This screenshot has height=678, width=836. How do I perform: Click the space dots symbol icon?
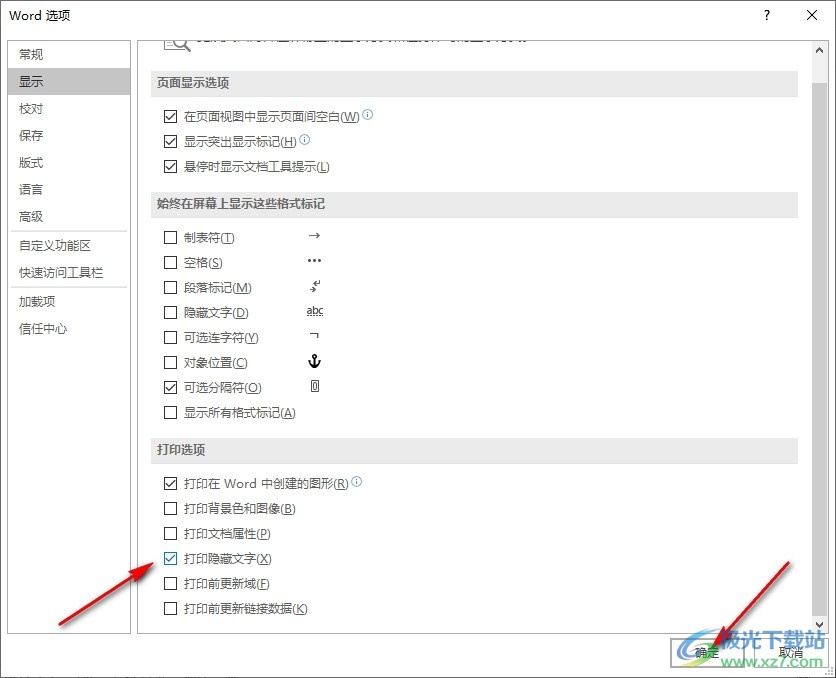pos(315,261)
